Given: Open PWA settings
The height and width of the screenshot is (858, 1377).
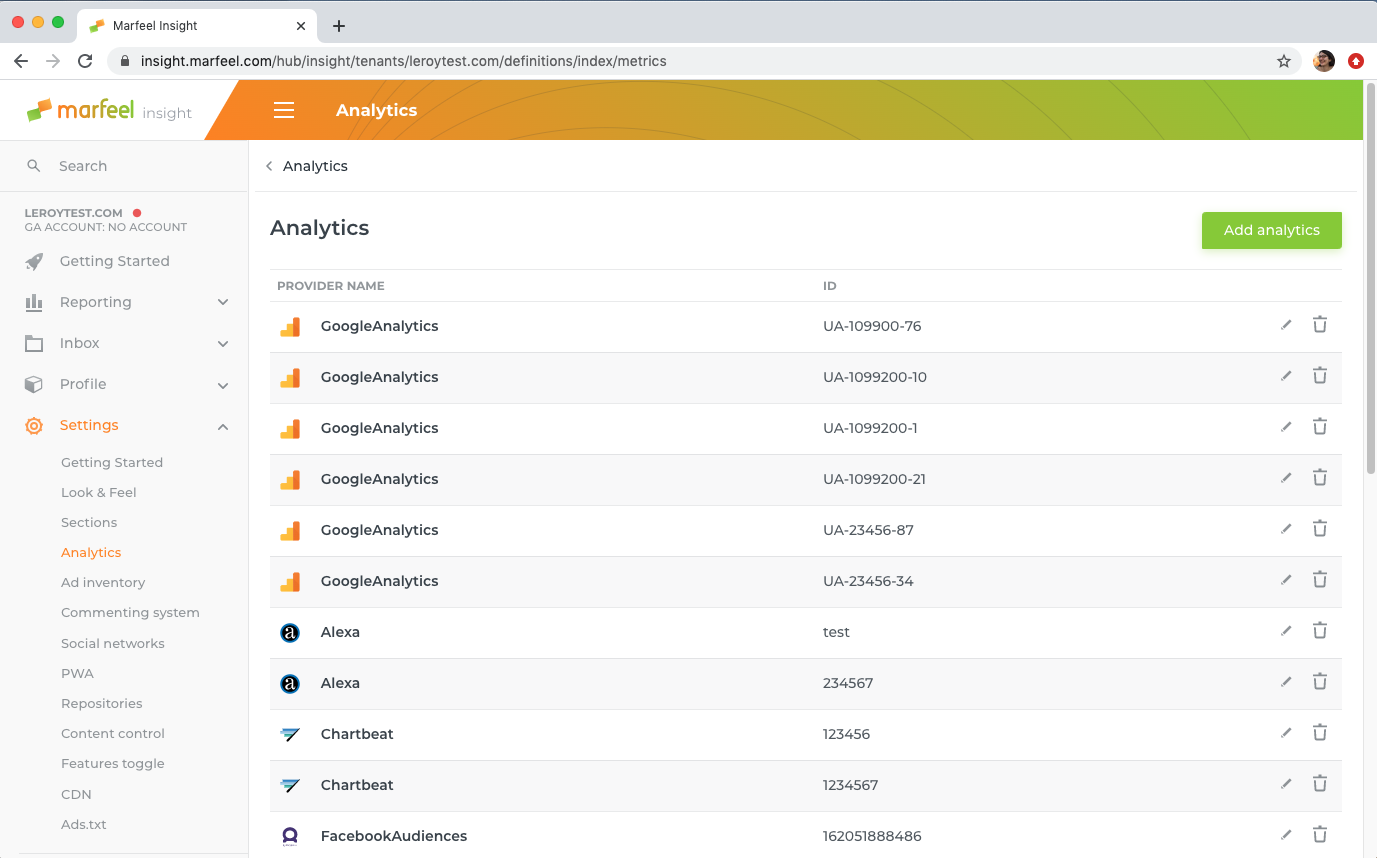Looking at the screenshot, I should (x=77, y=673).
